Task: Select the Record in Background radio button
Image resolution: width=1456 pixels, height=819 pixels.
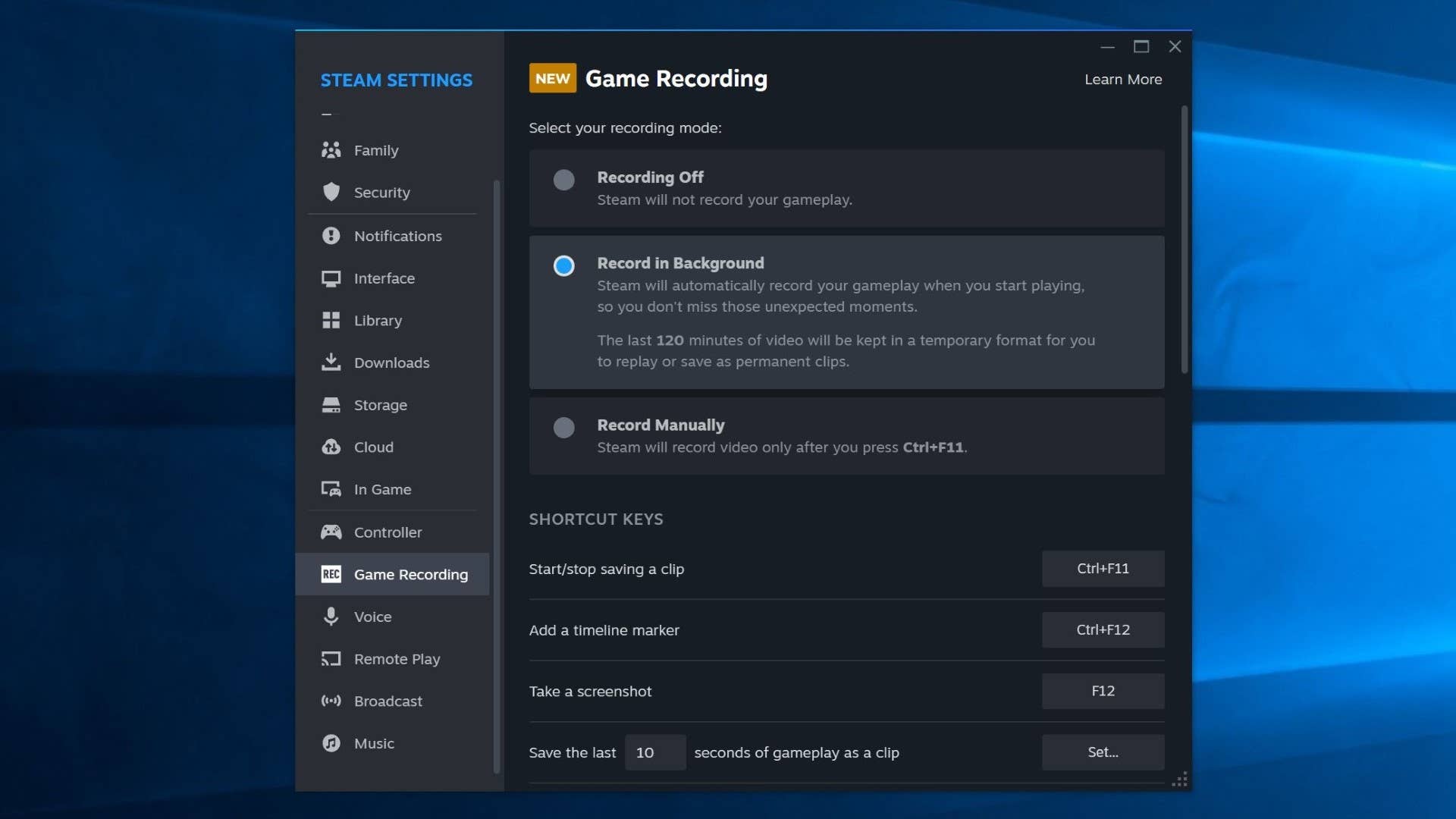Action: point(563,266)
